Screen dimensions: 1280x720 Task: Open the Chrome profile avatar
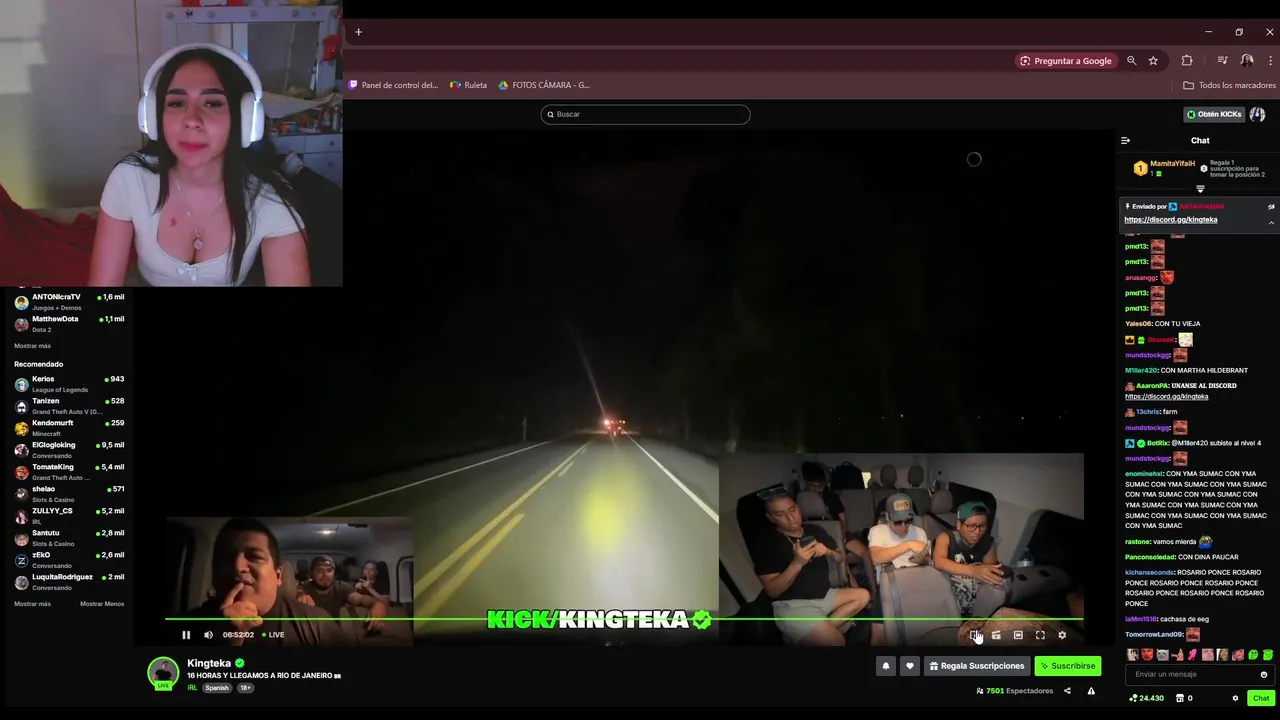point(1247,61)
